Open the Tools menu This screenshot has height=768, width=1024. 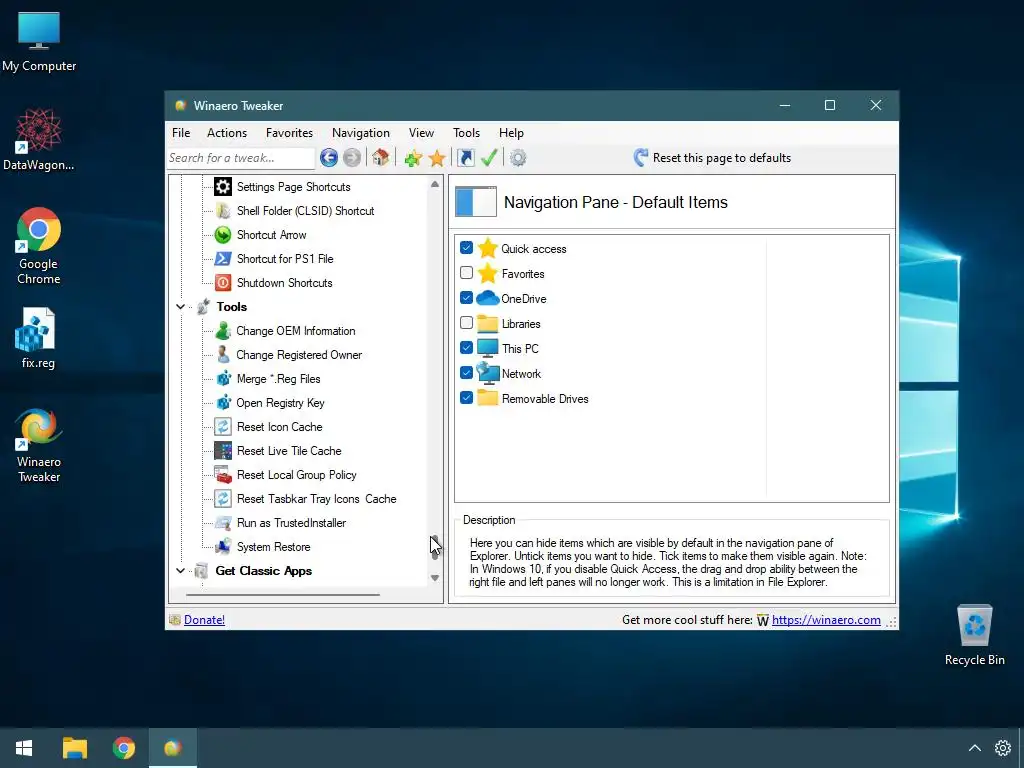pyautogui.click(x=466, y=133)
